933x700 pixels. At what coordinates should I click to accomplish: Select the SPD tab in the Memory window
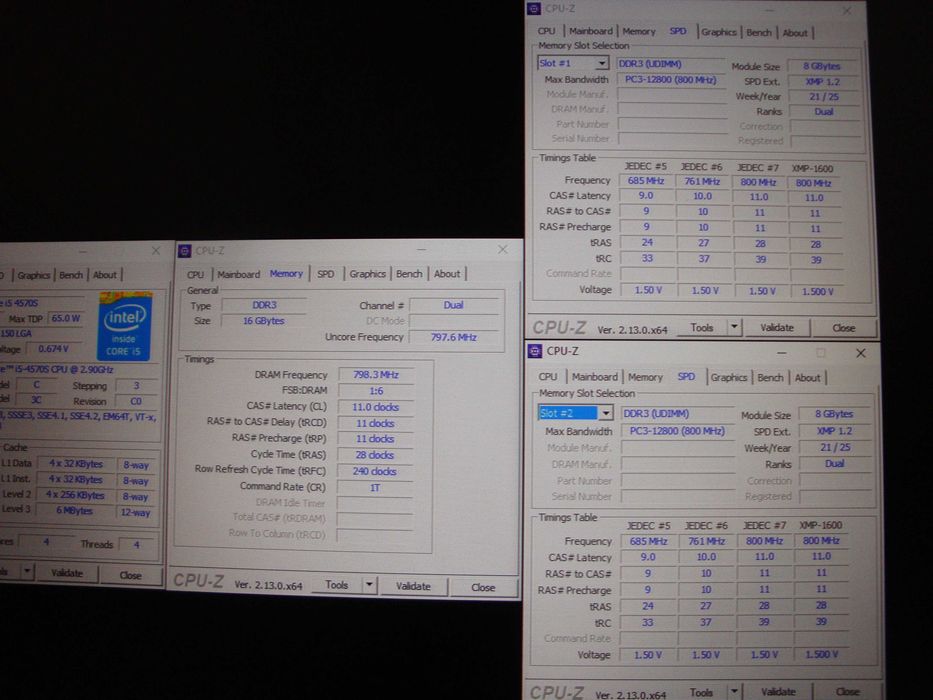(325, 274)
